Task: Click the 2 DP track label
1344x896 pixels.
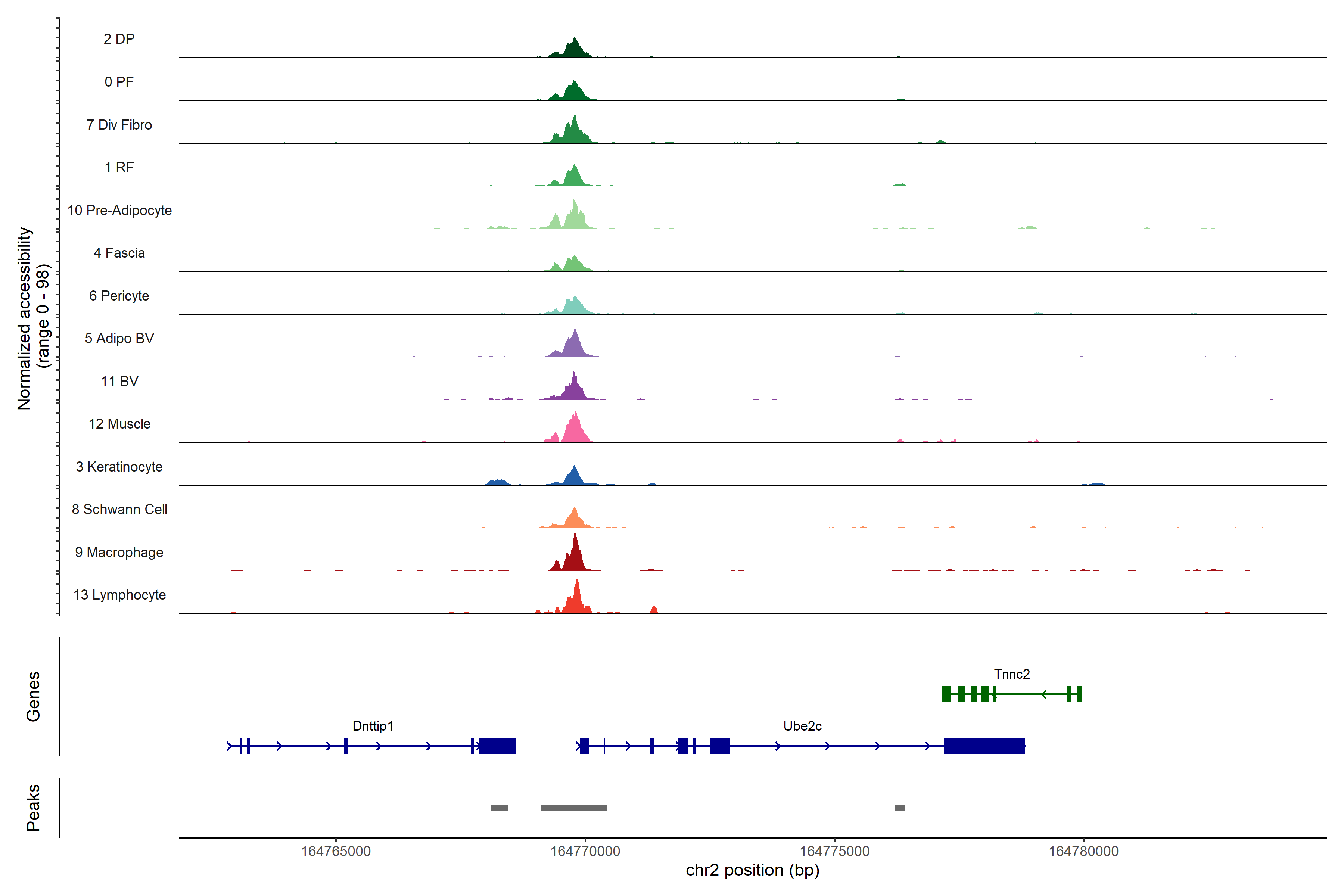Action: click(119, 39)
